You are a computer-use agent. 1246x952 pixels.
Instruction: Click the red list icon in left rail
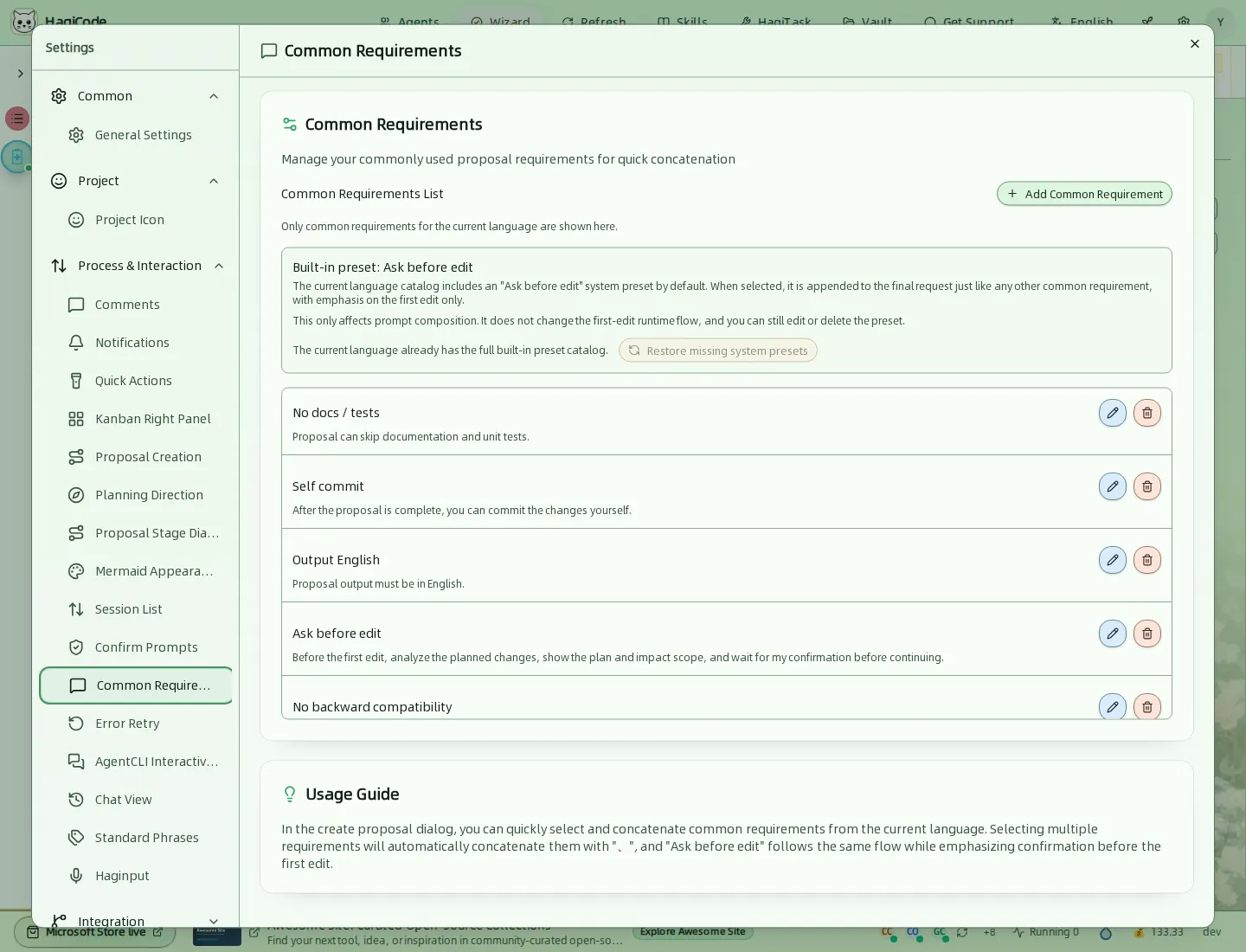coord(17,119)
